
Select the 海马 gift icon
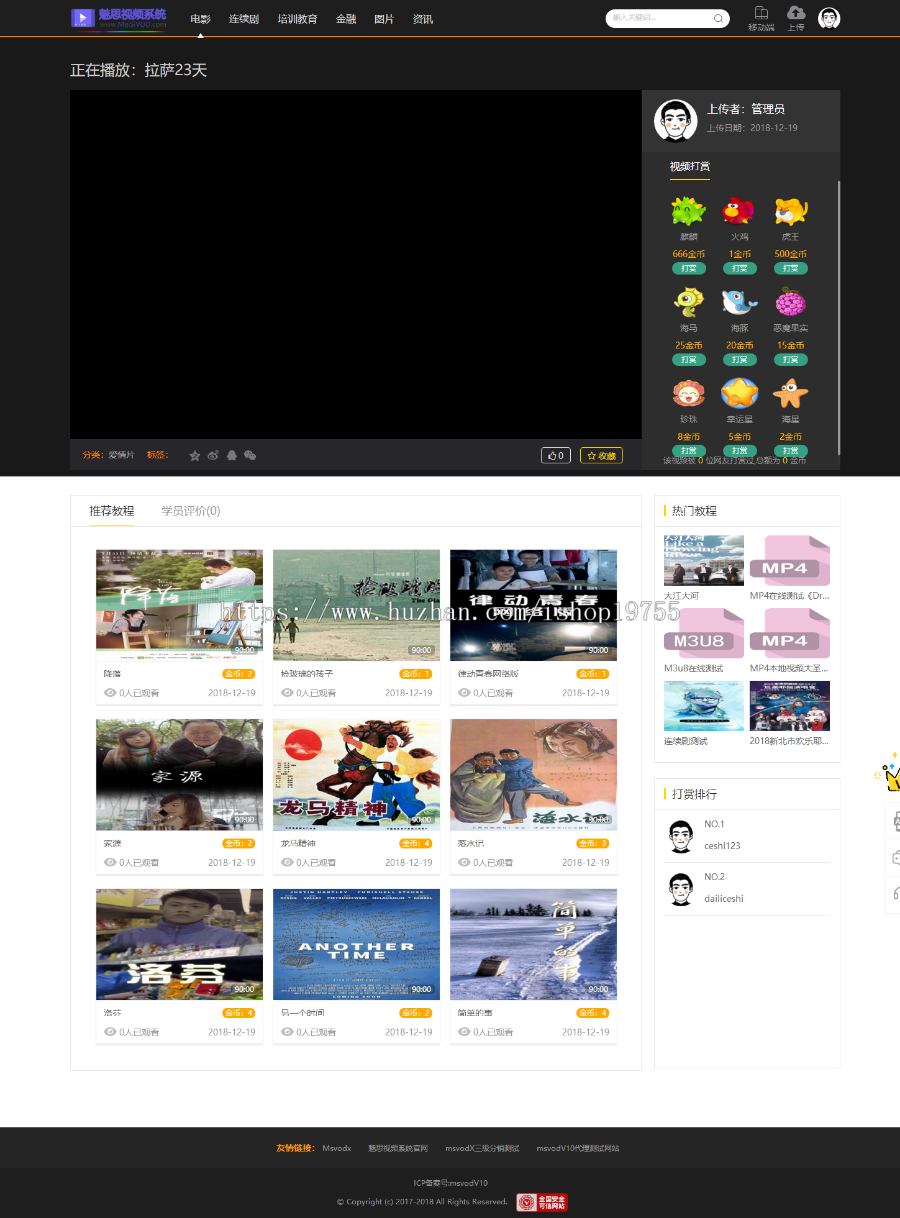coord(688,303)
